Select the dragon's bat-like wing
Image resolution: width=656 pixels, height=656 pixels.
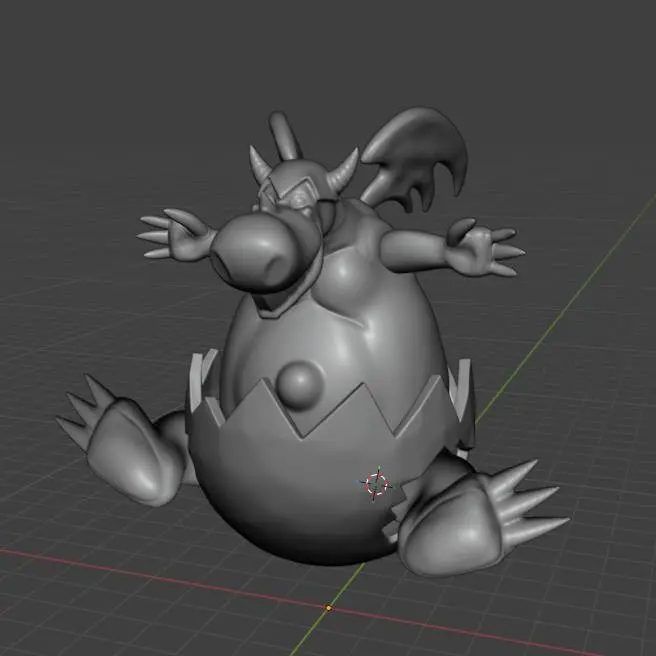pyautogui.click(x=415, y=159)
